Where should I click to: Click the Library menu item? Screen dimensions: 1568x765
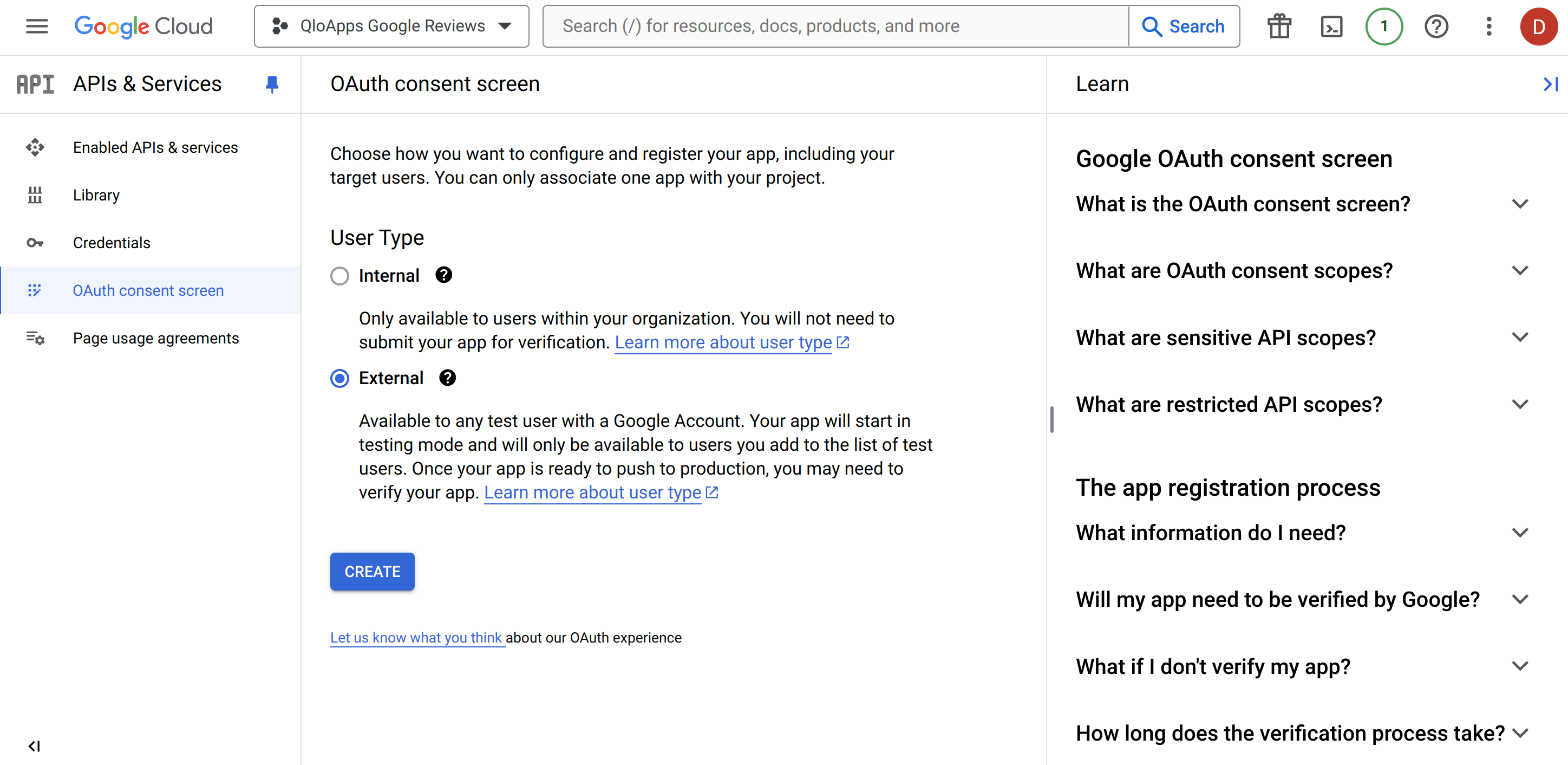[x=98, y=195]
